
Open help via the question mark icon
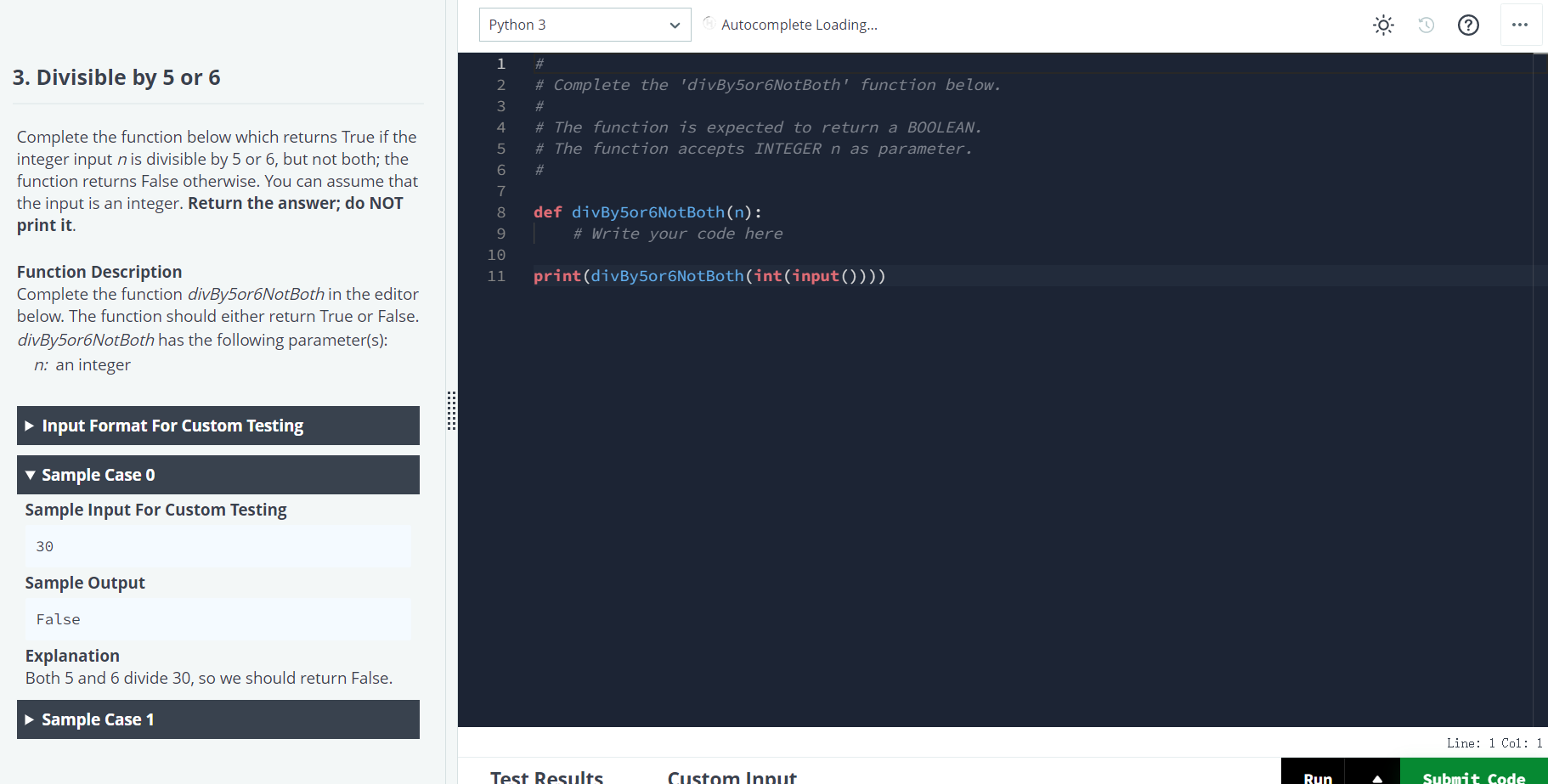pyautogui.click(x=1468, y=25)
